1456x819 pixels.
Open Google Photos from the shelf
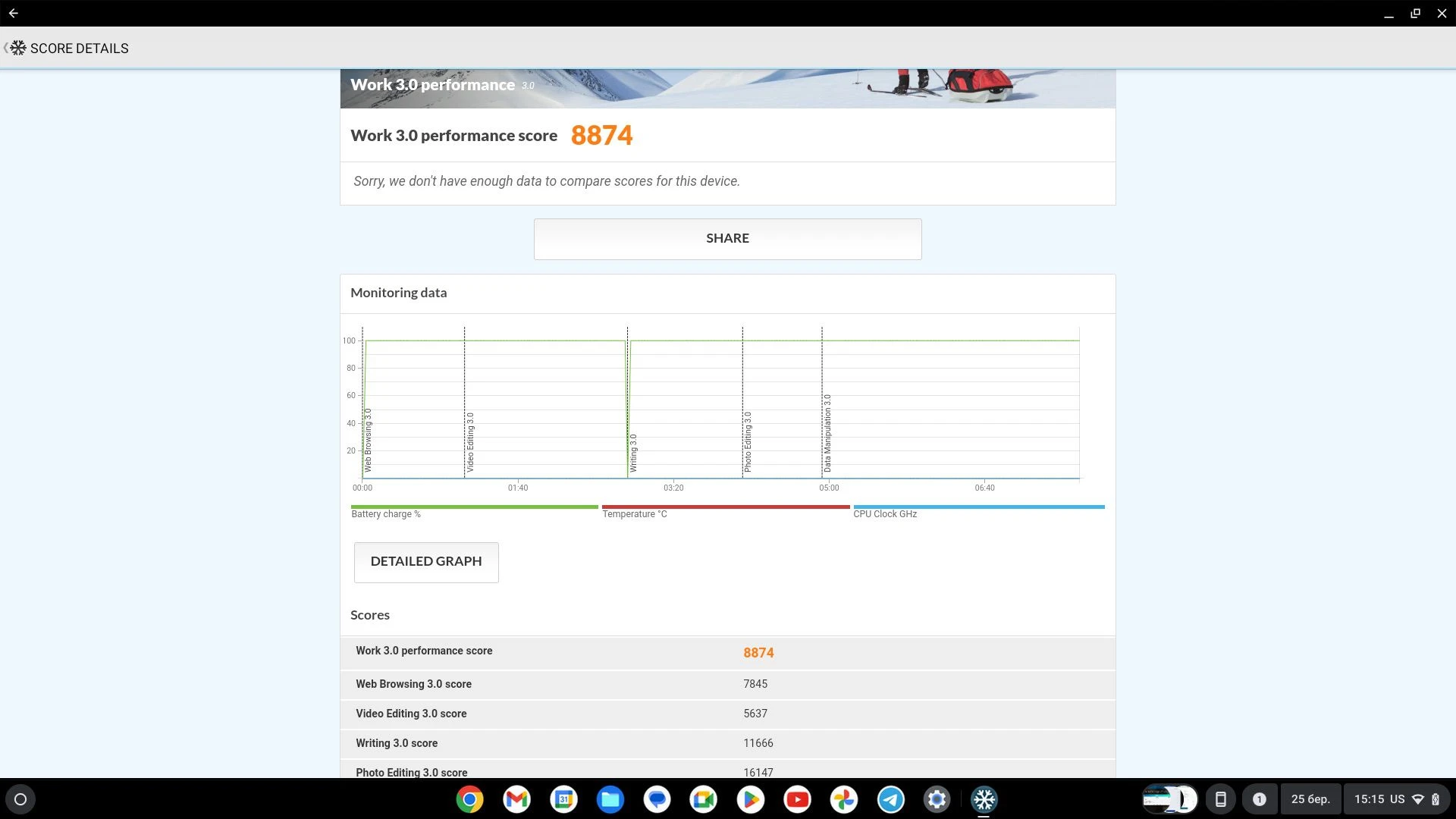tap(844, 799)
